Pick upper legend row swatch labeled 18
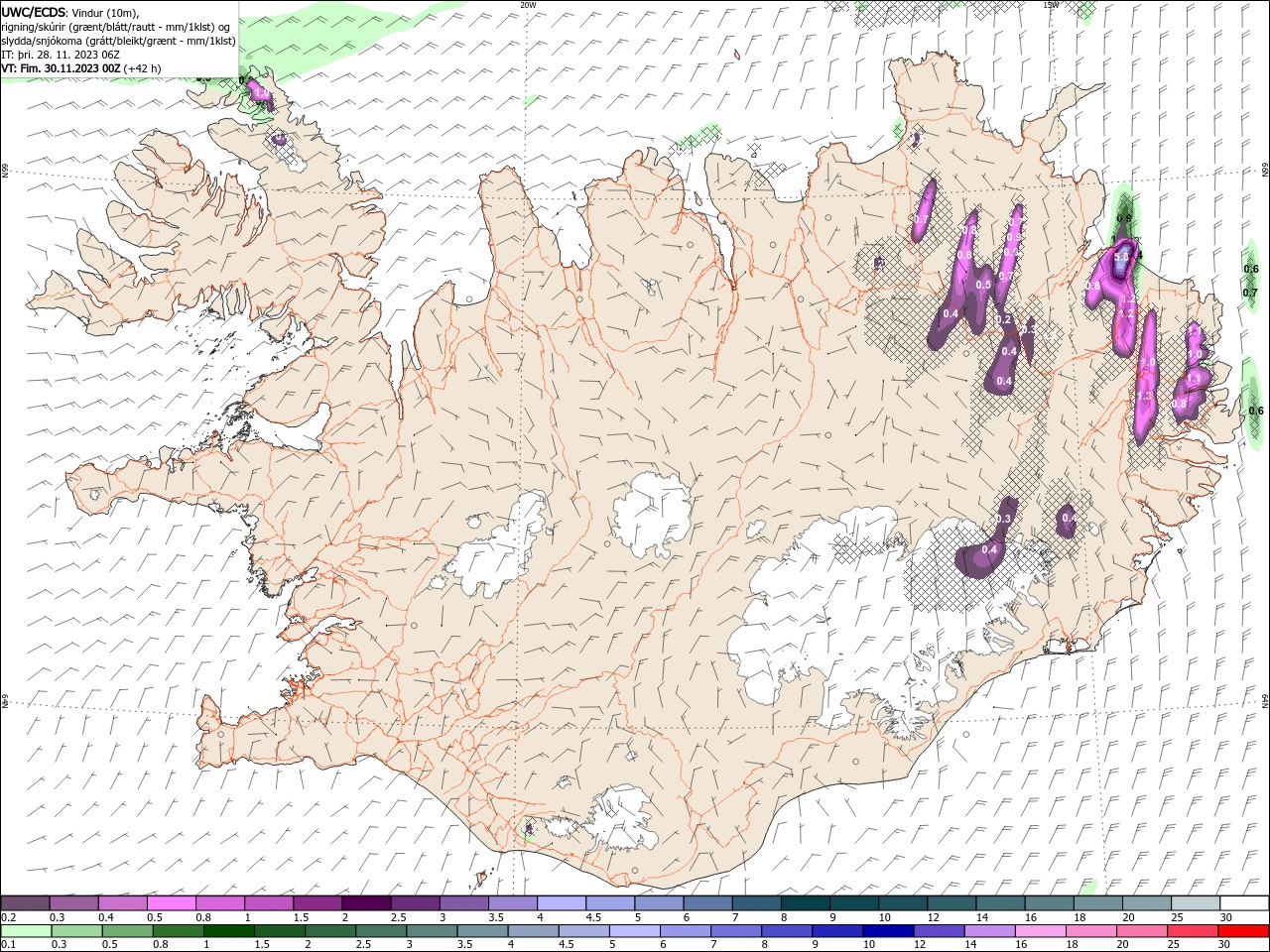The width and height of the screenshot is (1270, 952). [x=1099, y=903]
